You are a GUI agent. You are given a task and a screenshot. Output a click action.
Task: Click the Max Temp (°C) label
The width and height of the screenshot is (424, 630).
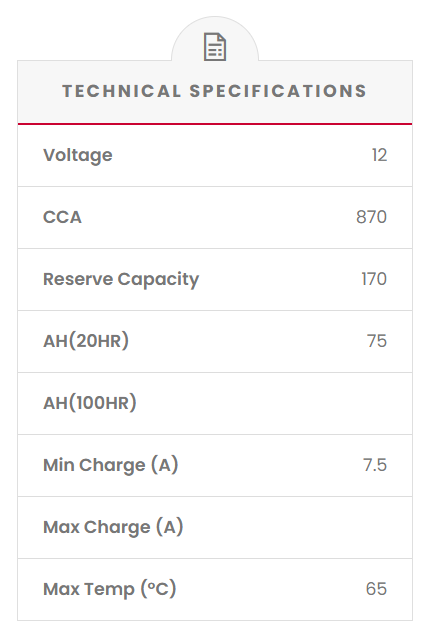110,589
